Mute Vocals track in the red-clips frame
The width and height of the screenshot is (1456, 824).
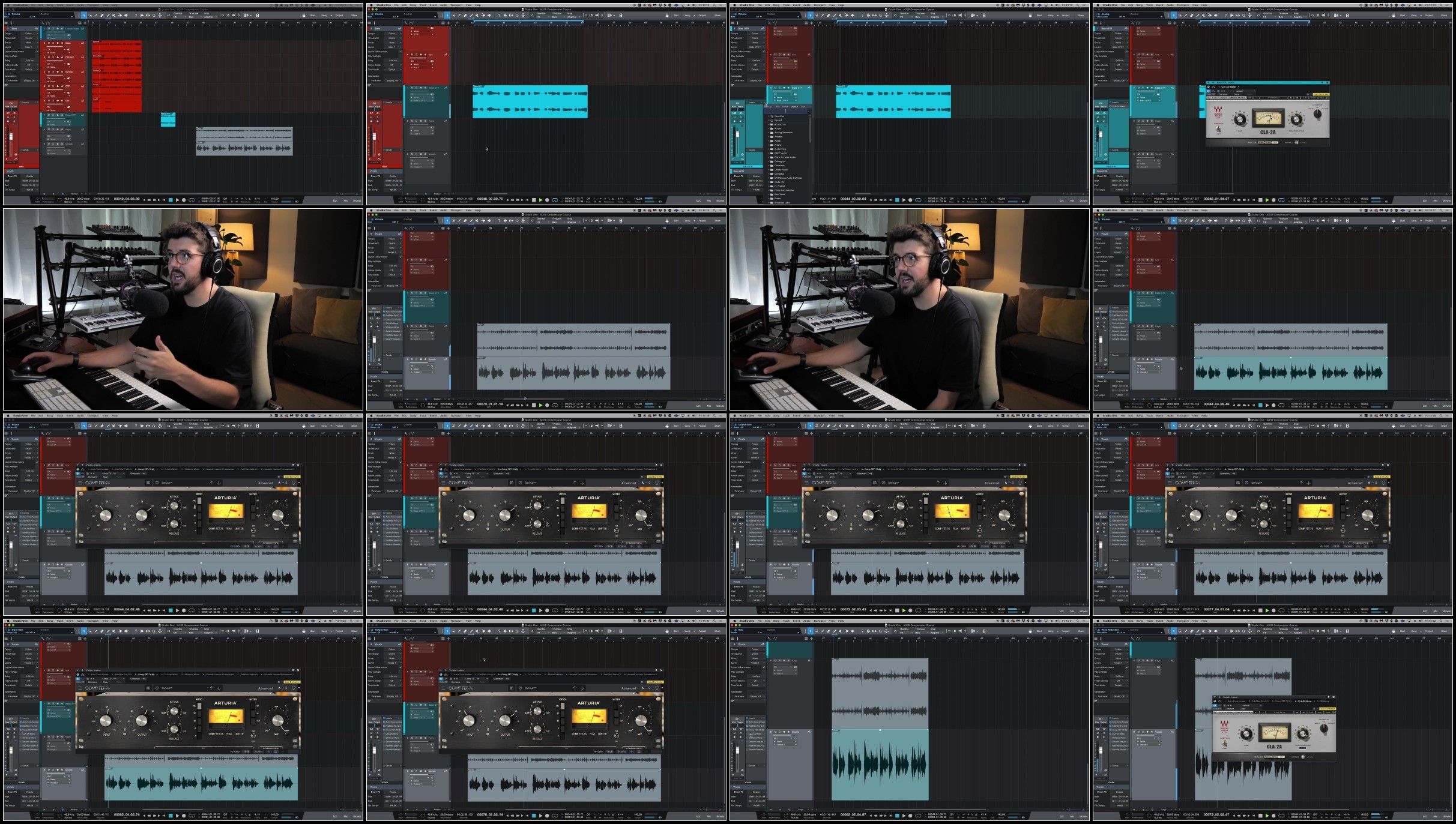(49, 144)
